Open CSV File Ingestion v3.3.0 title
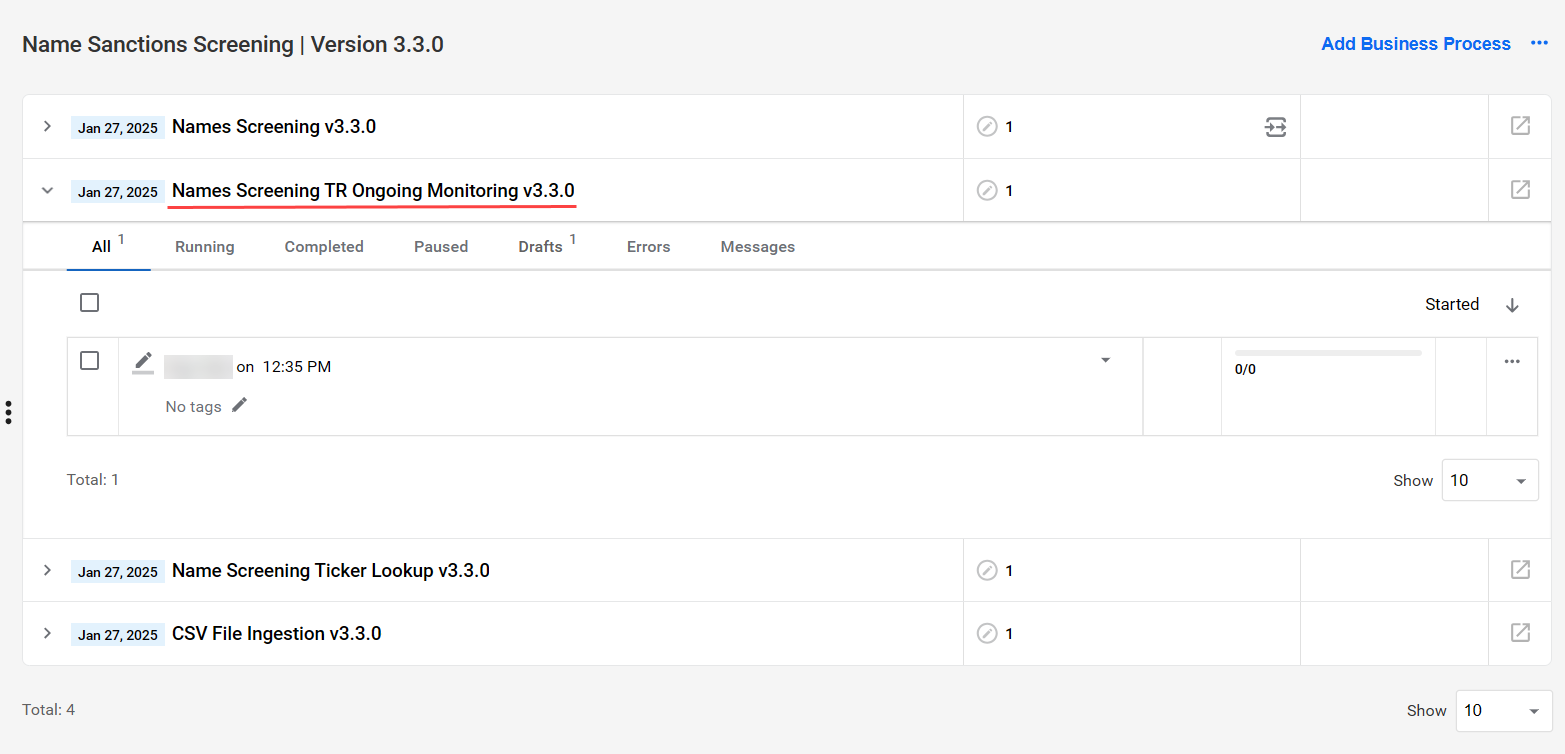 [277, 633]
